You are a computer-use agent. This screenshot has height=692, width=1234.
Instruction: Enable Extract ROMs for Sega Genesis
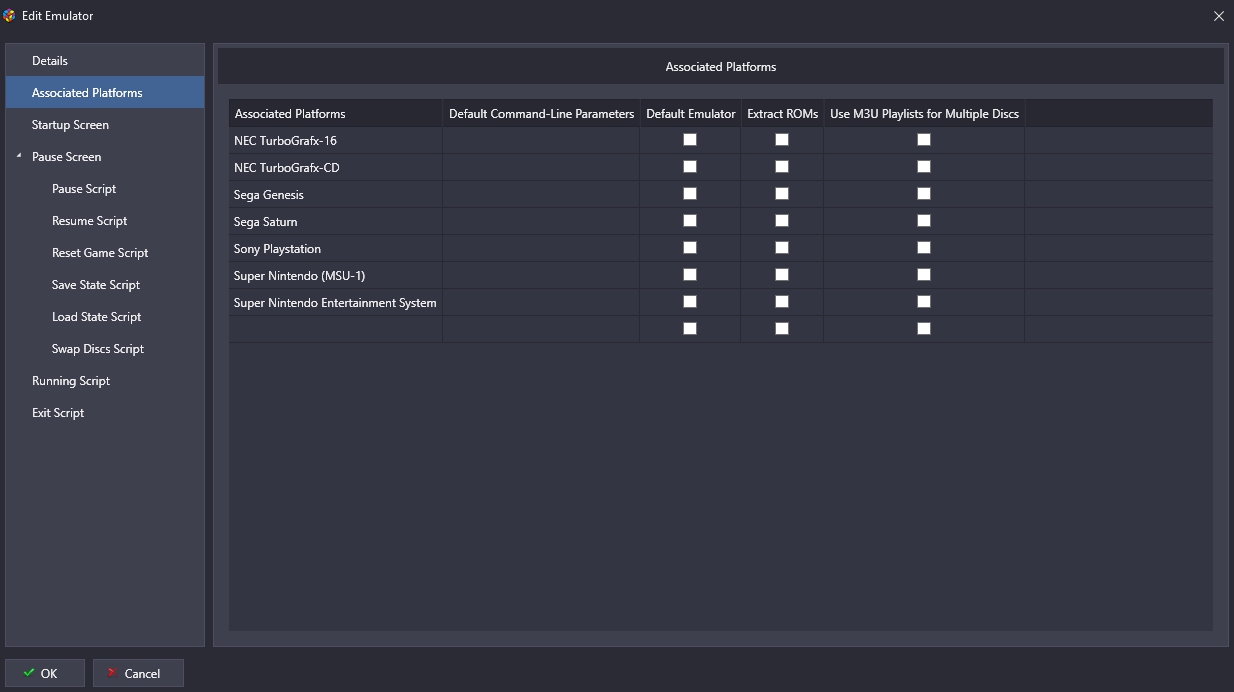click(x=782, y=194)
